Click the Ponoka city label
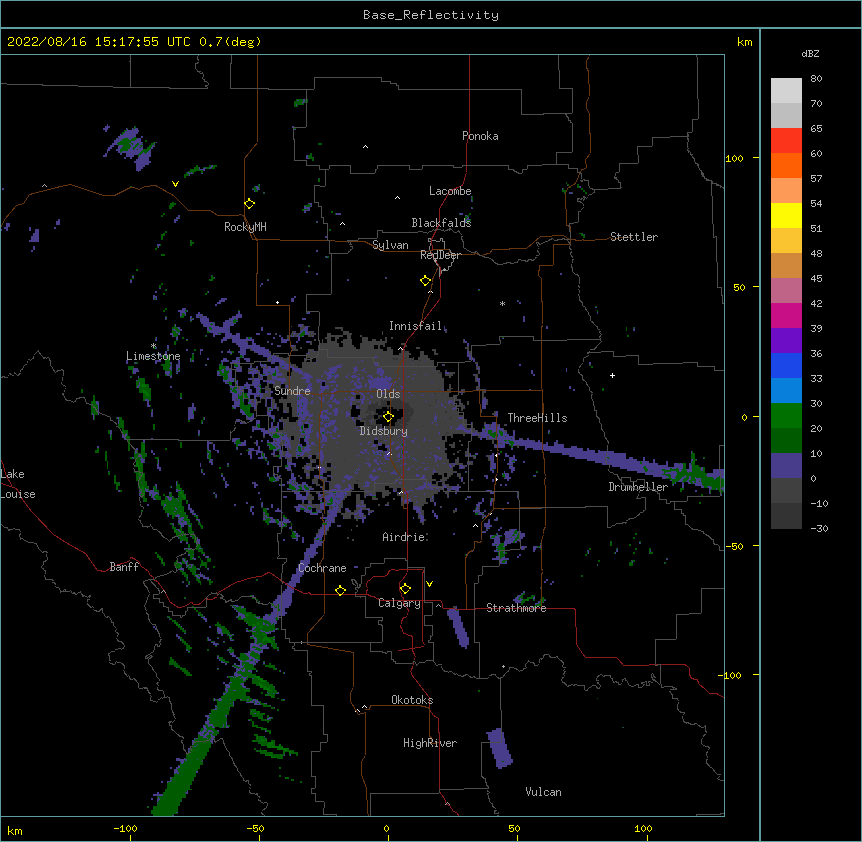The width and height of the screenshot is (862, 842). [480, 136]
